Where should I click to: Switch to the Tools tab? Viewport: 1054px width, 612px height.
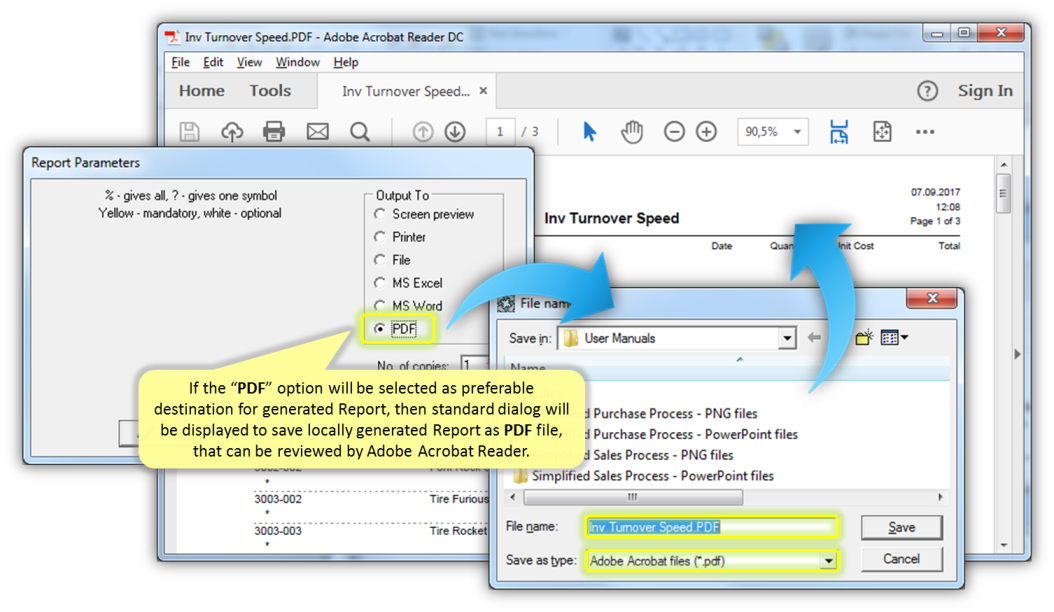(x=270, y=91)
